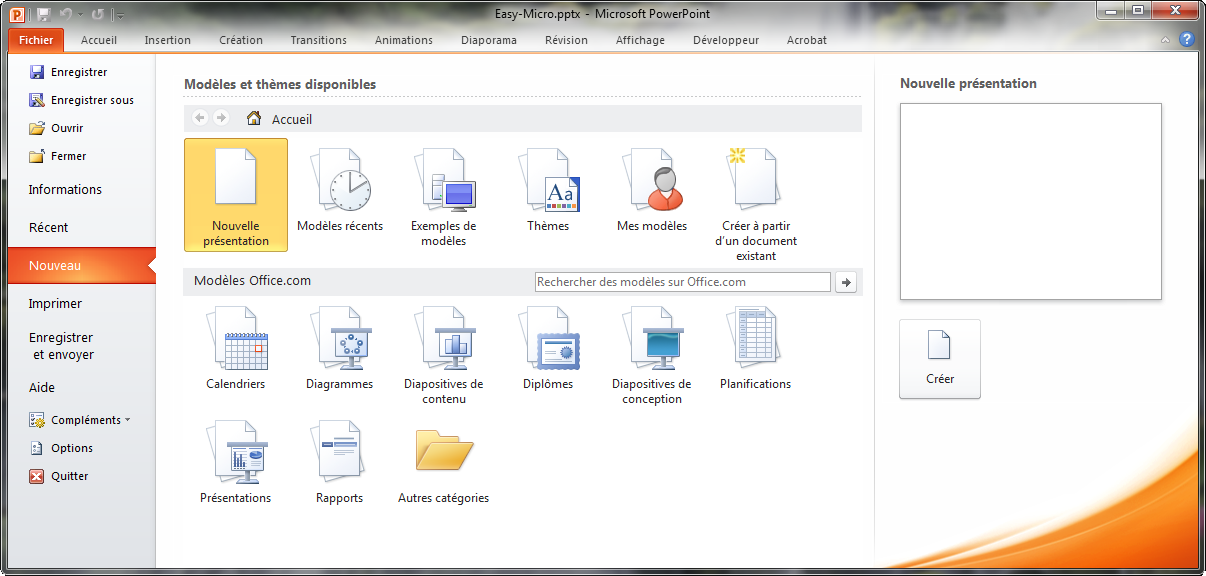
Task: Switch to the Révision tab
Action: 567,40
